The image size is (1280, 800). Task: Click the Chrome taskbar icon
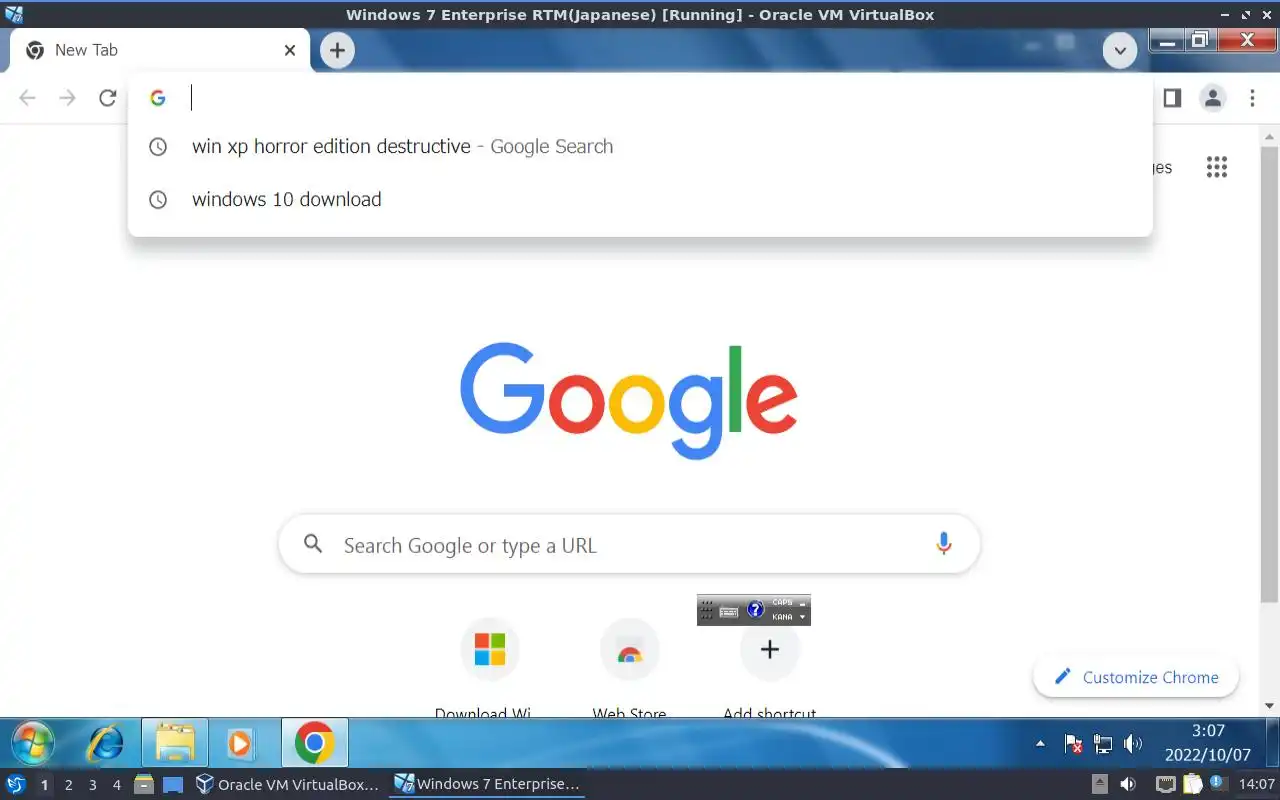(314, 743)
